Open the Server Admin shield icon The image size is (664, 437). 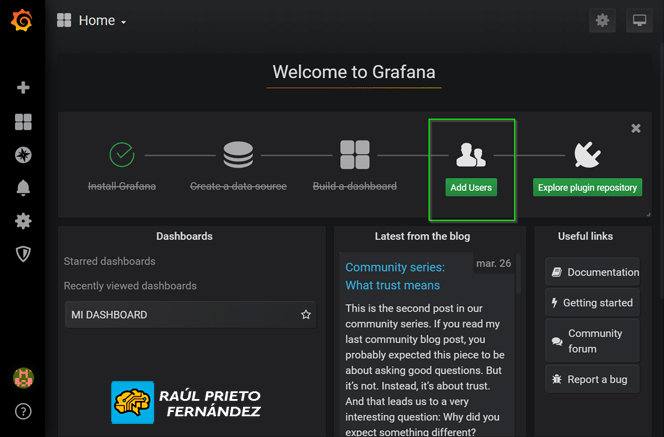pyautogui.click(x=23, y=254)
